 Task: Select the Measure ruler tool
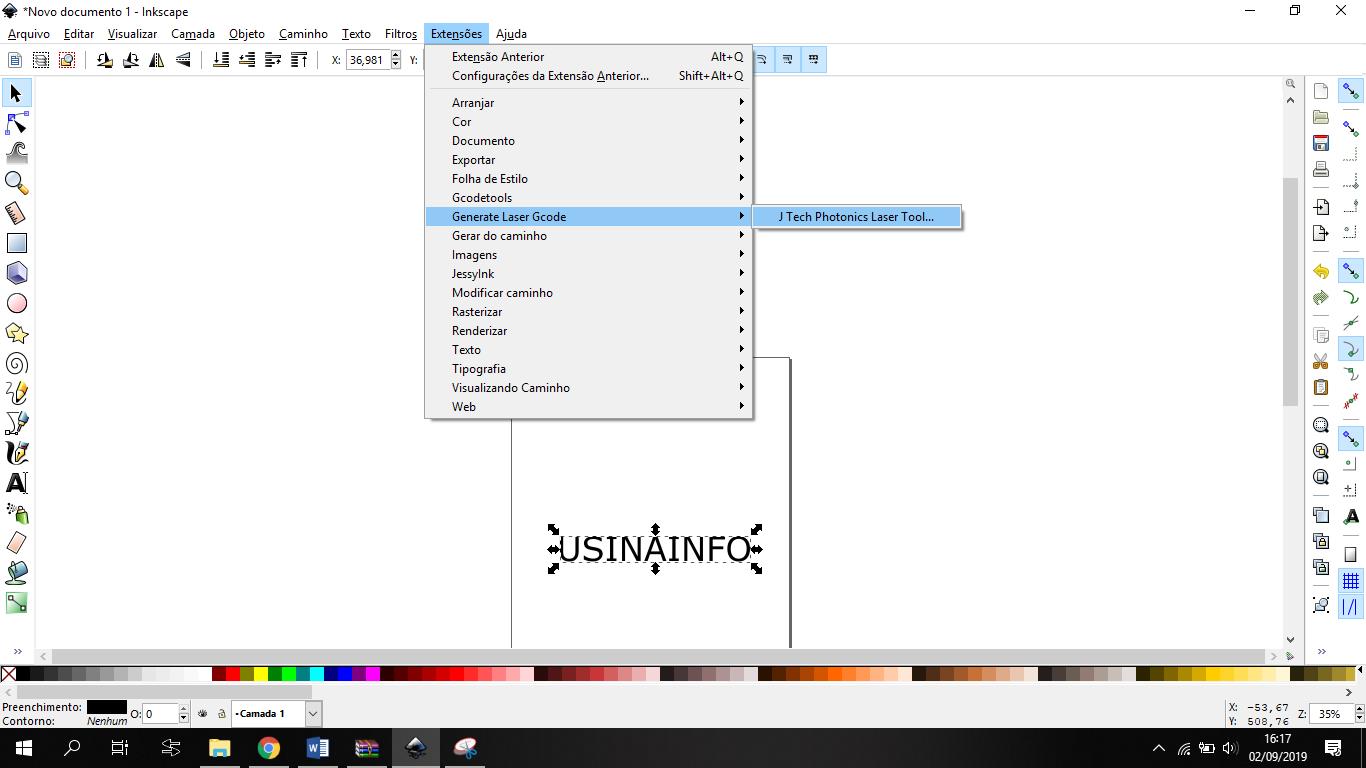pyautogui.click(x=16, y=213)
